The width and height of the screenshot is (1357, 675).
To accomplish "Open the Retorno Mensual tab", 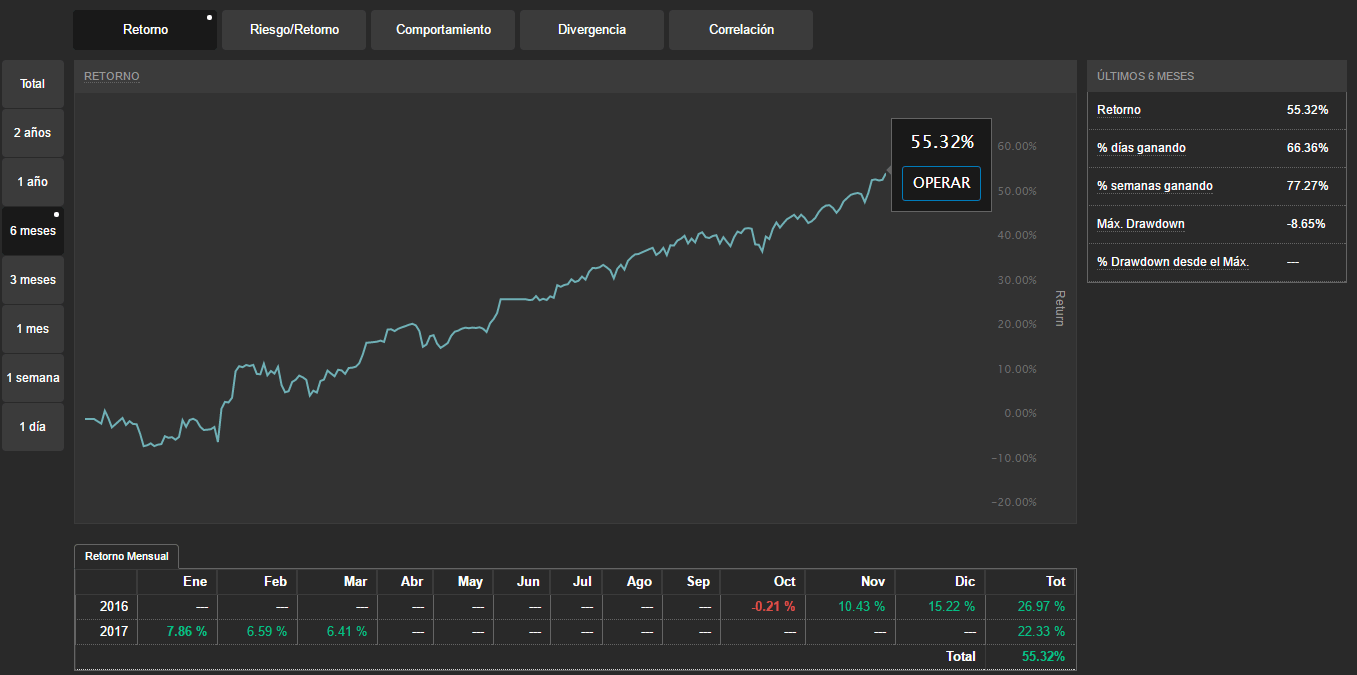I will pos(126,557).
